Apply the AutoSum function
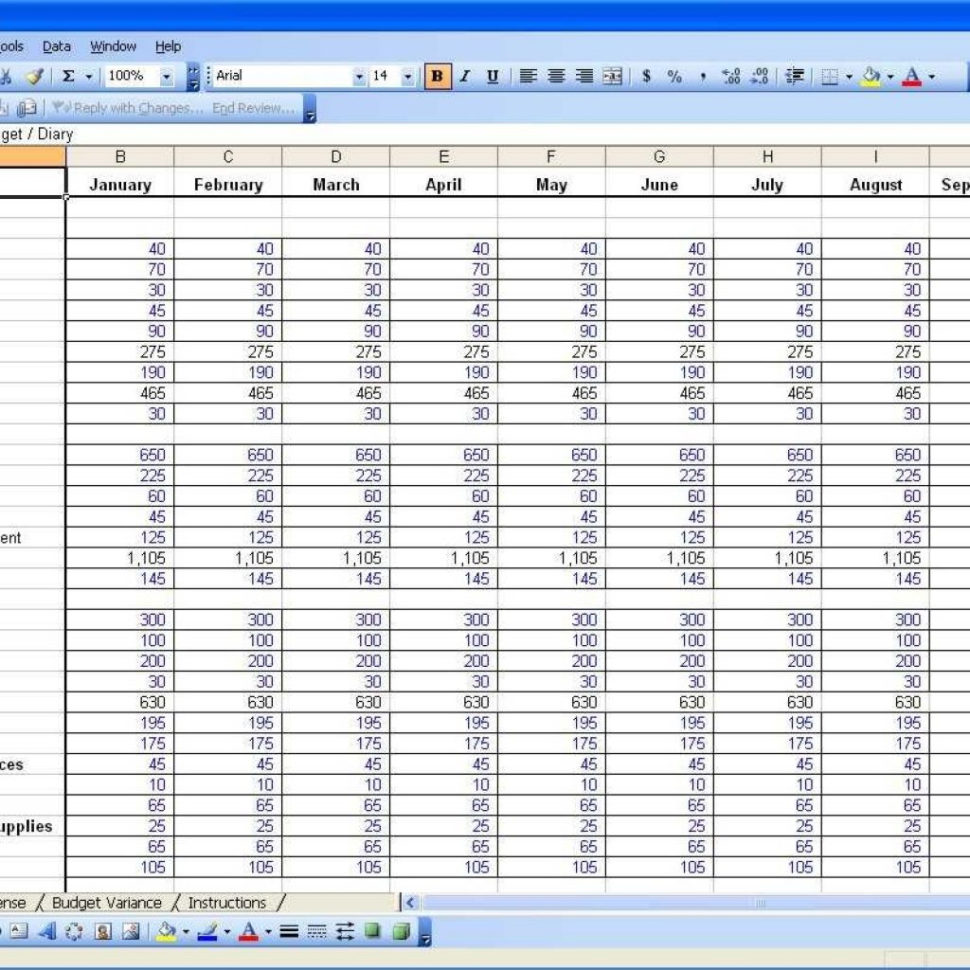 pyautogui.click(x=66, y=76)
